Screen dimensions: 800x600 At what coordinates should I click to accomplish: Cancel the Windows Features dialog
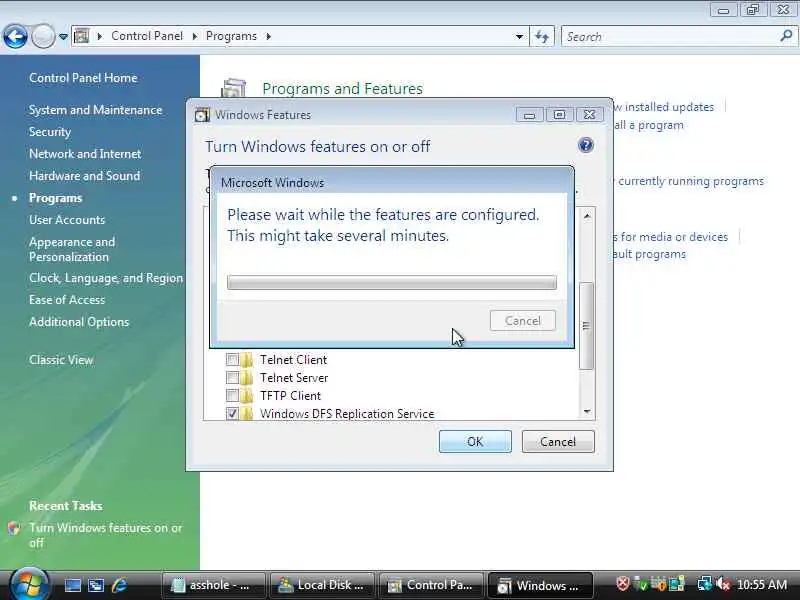point(558,441)
